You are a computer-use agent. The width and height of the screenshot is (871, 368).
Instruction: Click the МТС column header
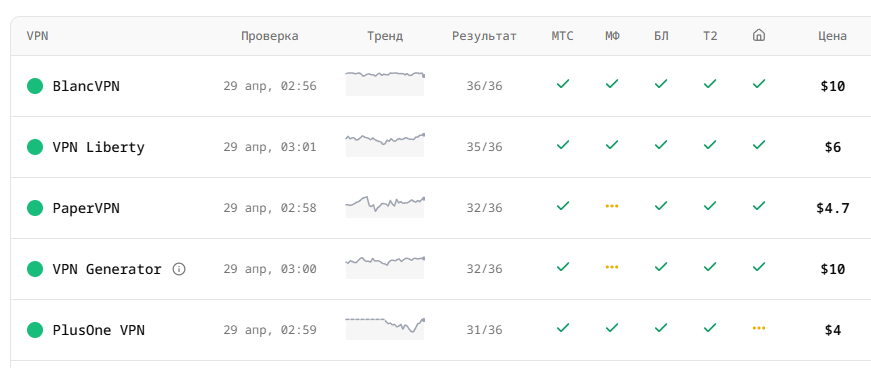(x=562, y=36)
